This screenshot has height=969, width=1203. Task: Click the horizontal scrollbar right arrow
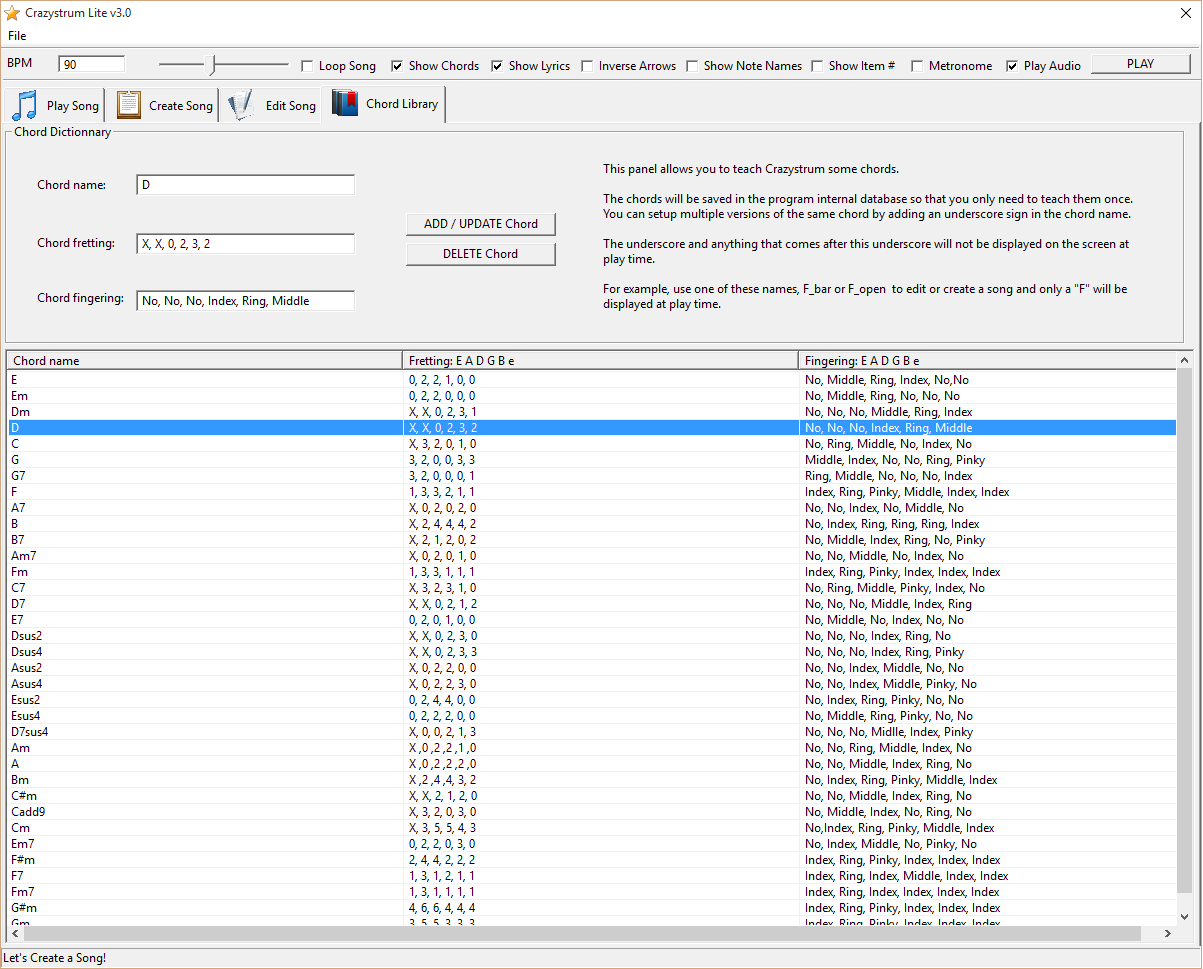(x=1168, y=933)
